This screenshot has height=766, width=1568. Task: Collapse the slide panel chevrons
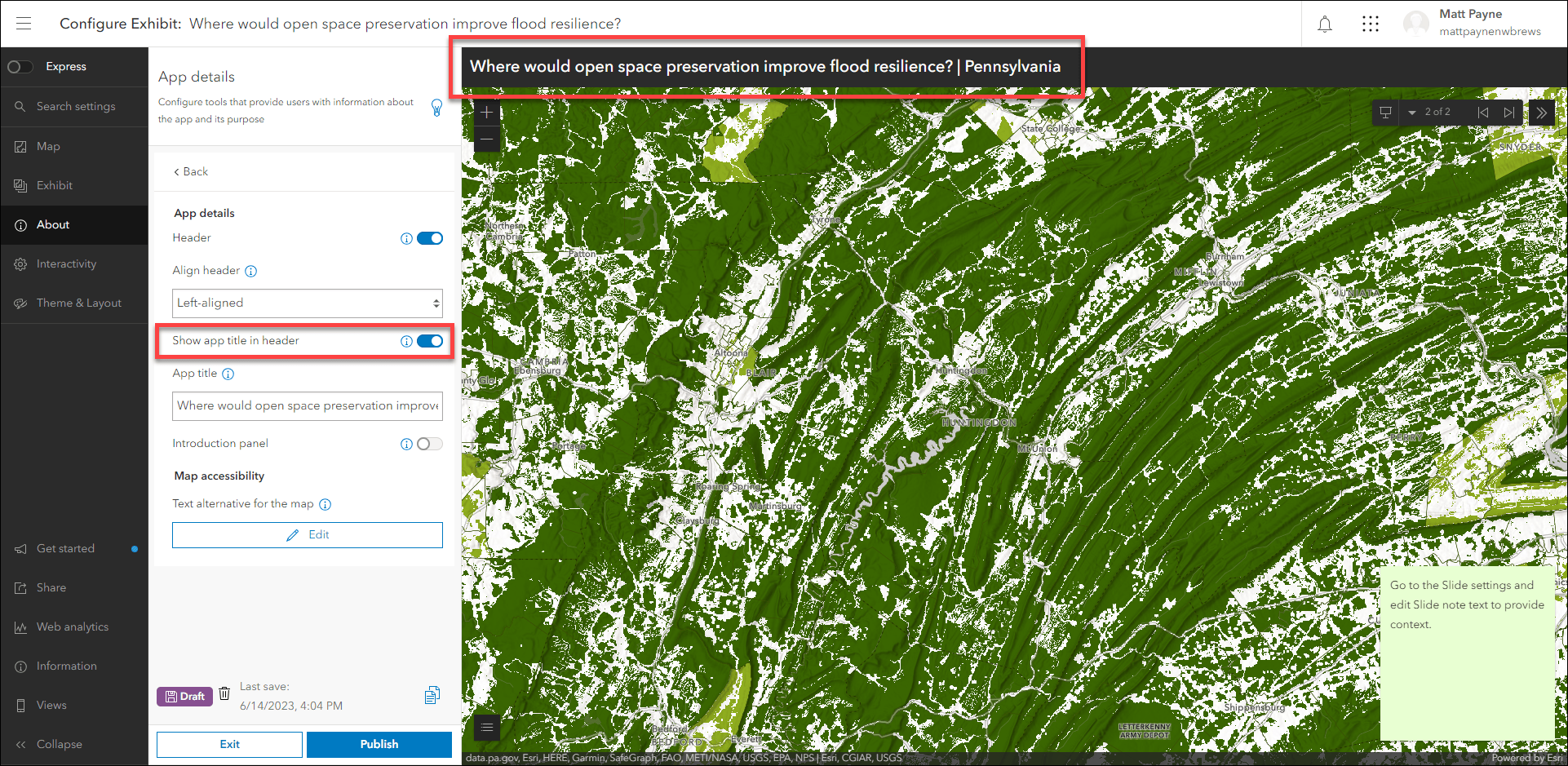1541,113
